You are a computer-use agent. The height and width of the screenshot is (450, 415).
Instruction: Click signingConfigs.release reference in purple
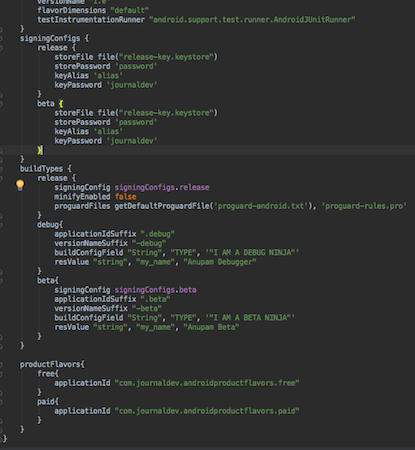coord(162,187)
